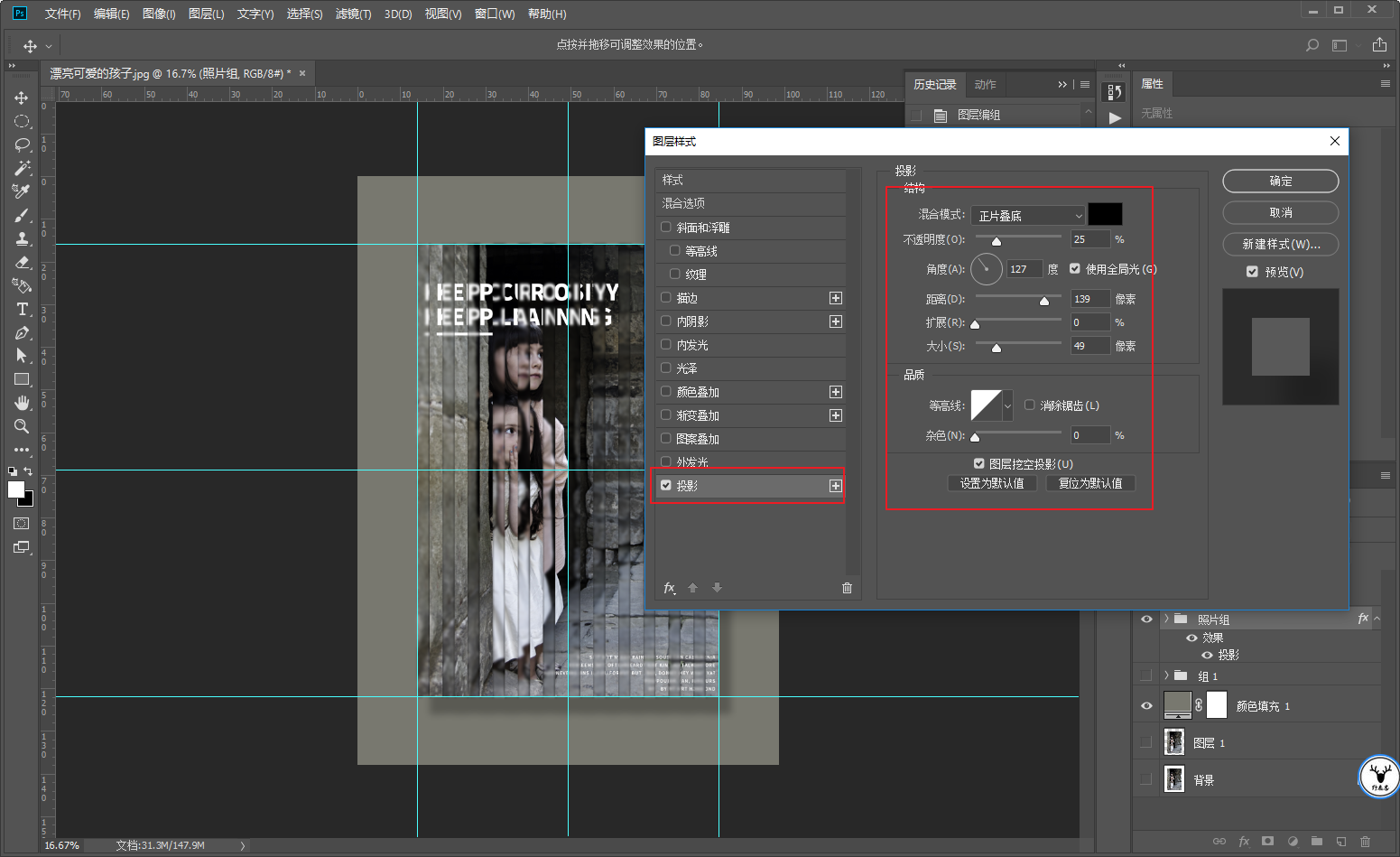Expand the 照片组 layer group
The image size is (1400, 857).
coord(1166,619)
